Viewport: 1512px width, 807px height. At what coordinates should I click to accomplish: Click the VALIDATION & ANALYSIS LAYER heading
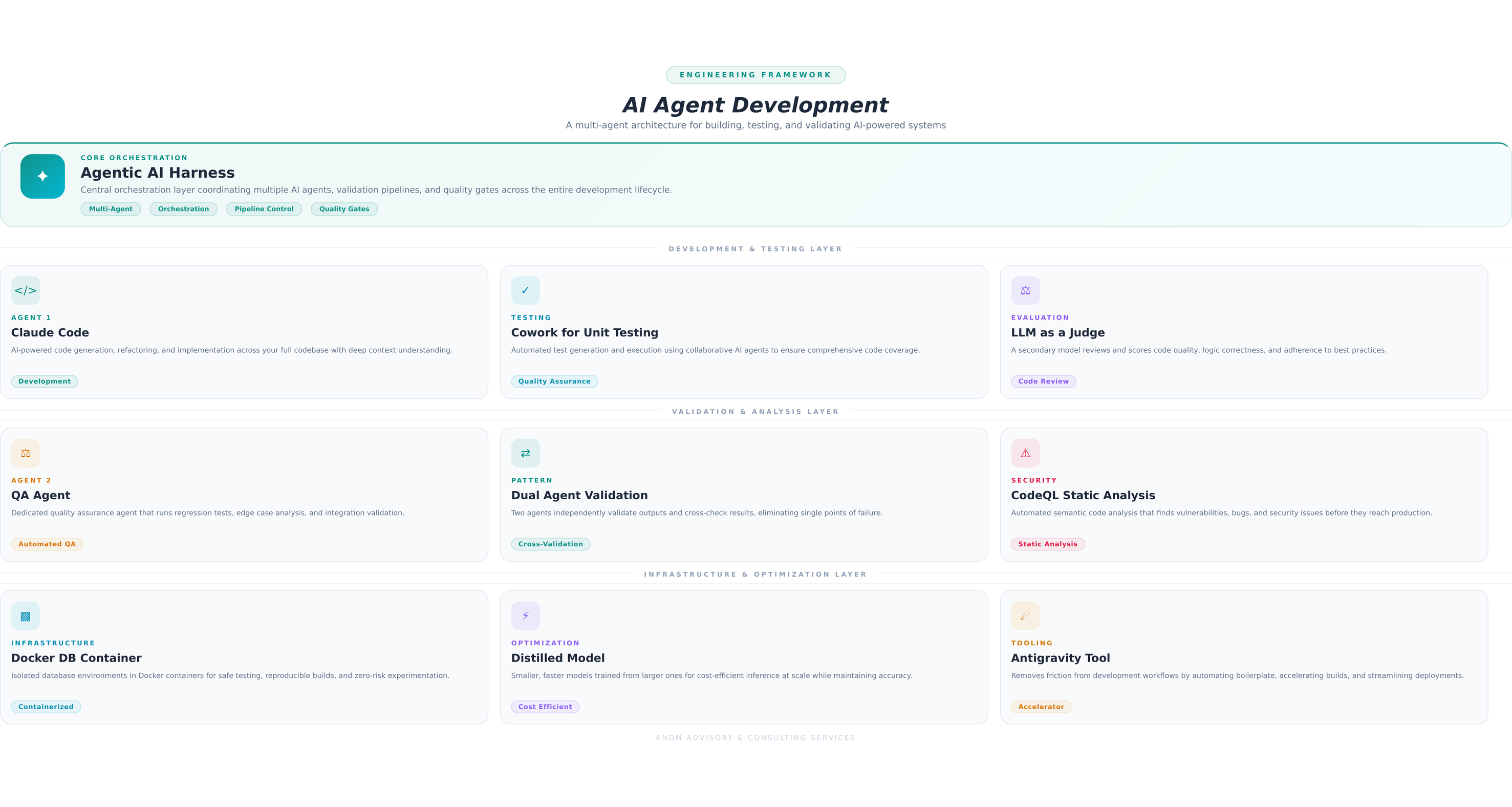pyautogui.click(x=755, y=411)
